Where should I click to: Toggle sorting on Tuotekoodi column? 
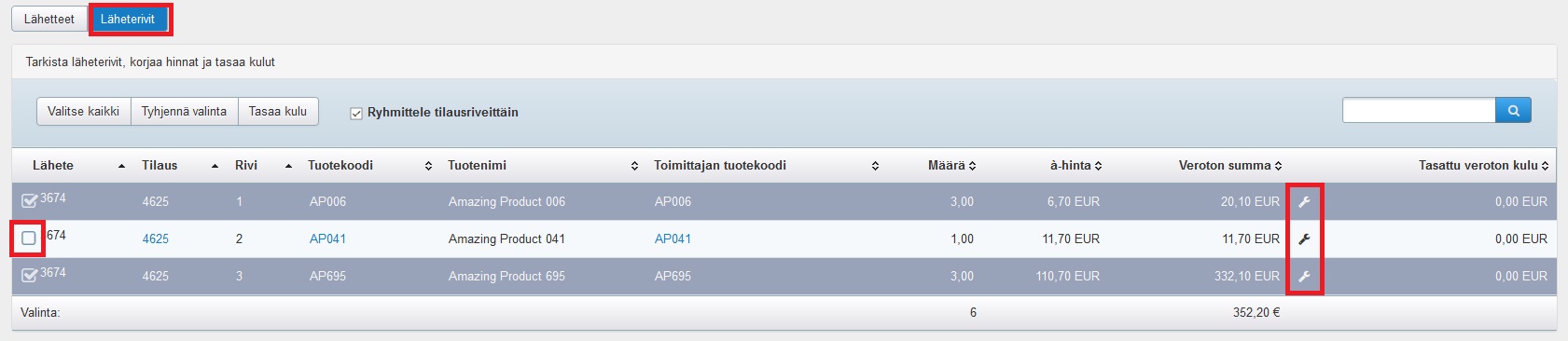coord(428,166)
